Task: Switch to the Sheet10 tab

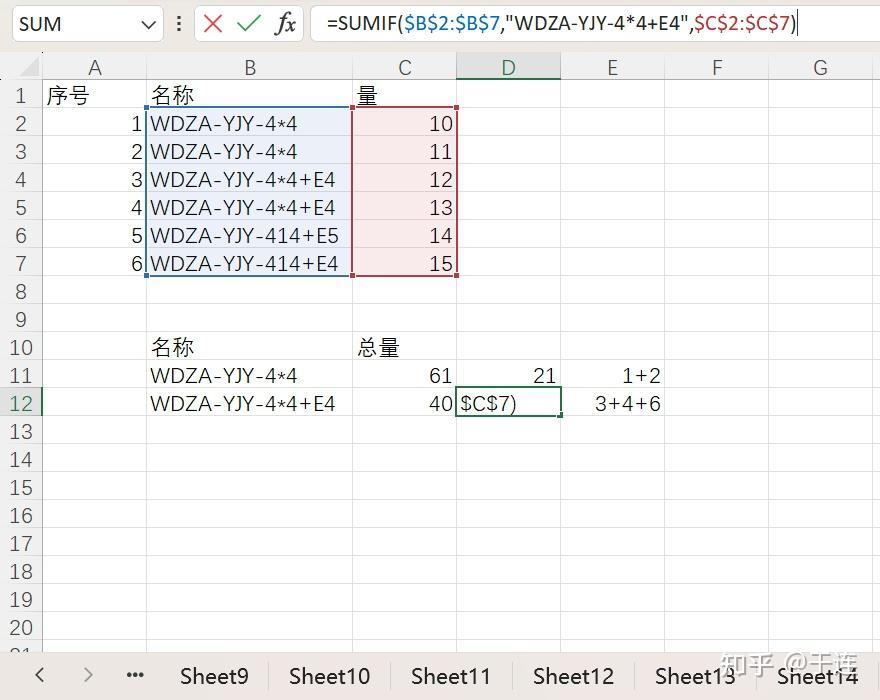Action: coord(329,676)
